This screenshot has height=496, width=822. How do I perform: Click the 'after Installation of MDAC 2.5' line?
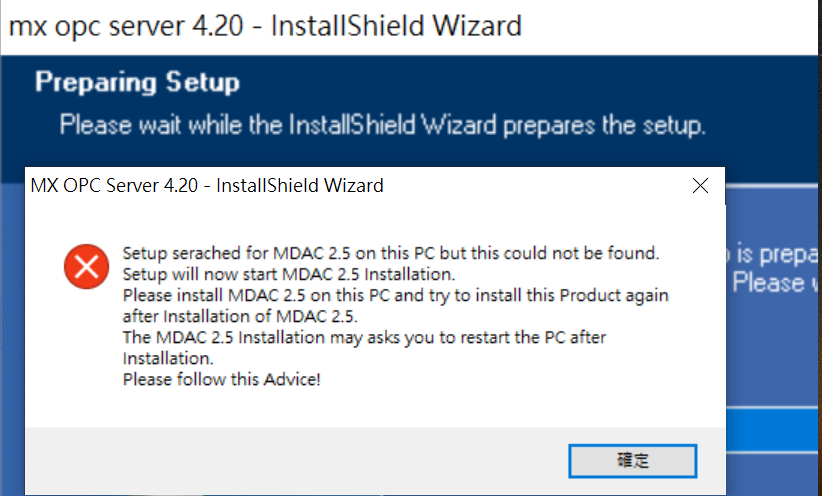click(239, 316)
